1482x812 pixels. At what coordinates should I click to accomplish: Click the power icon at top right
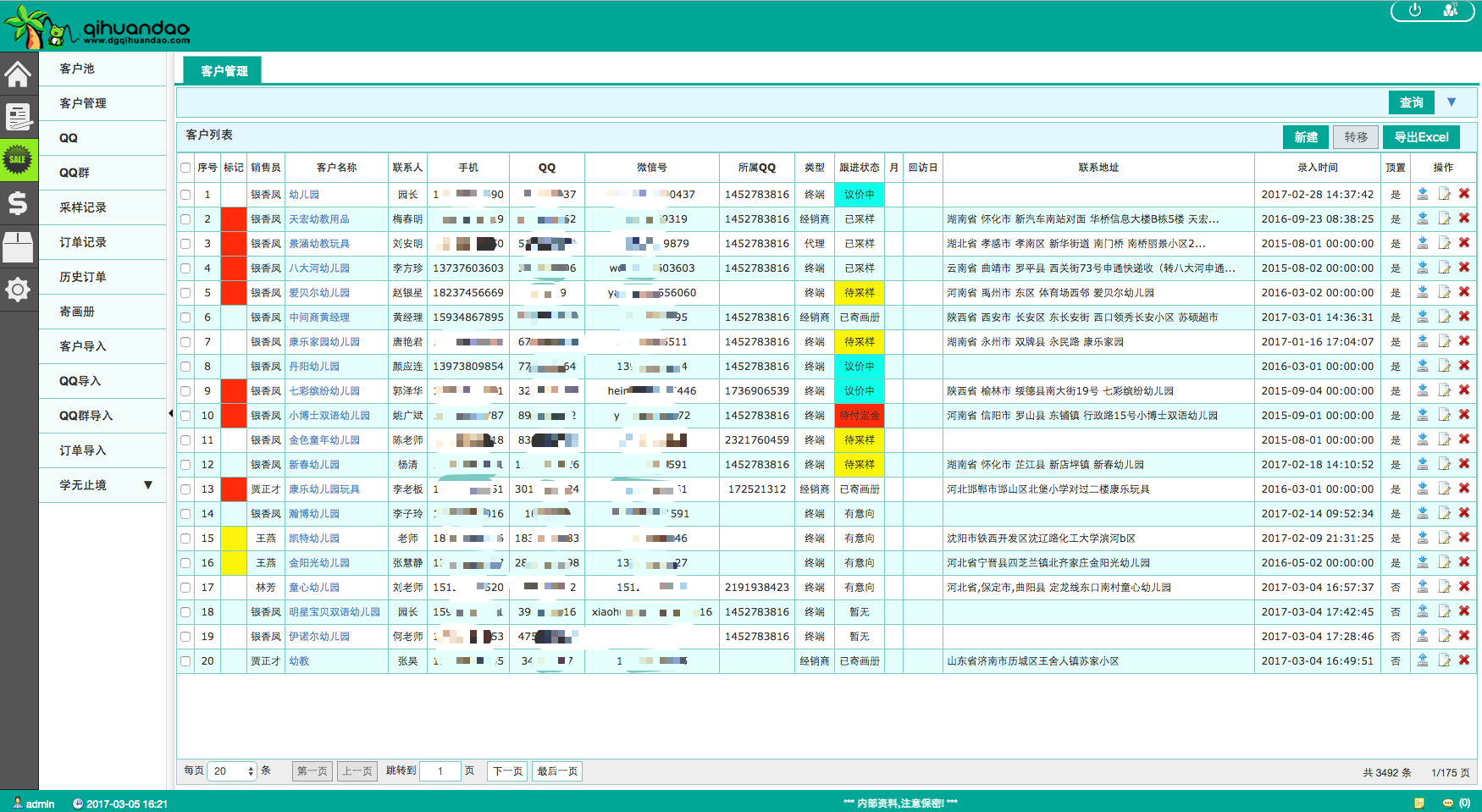[1414, 10]
